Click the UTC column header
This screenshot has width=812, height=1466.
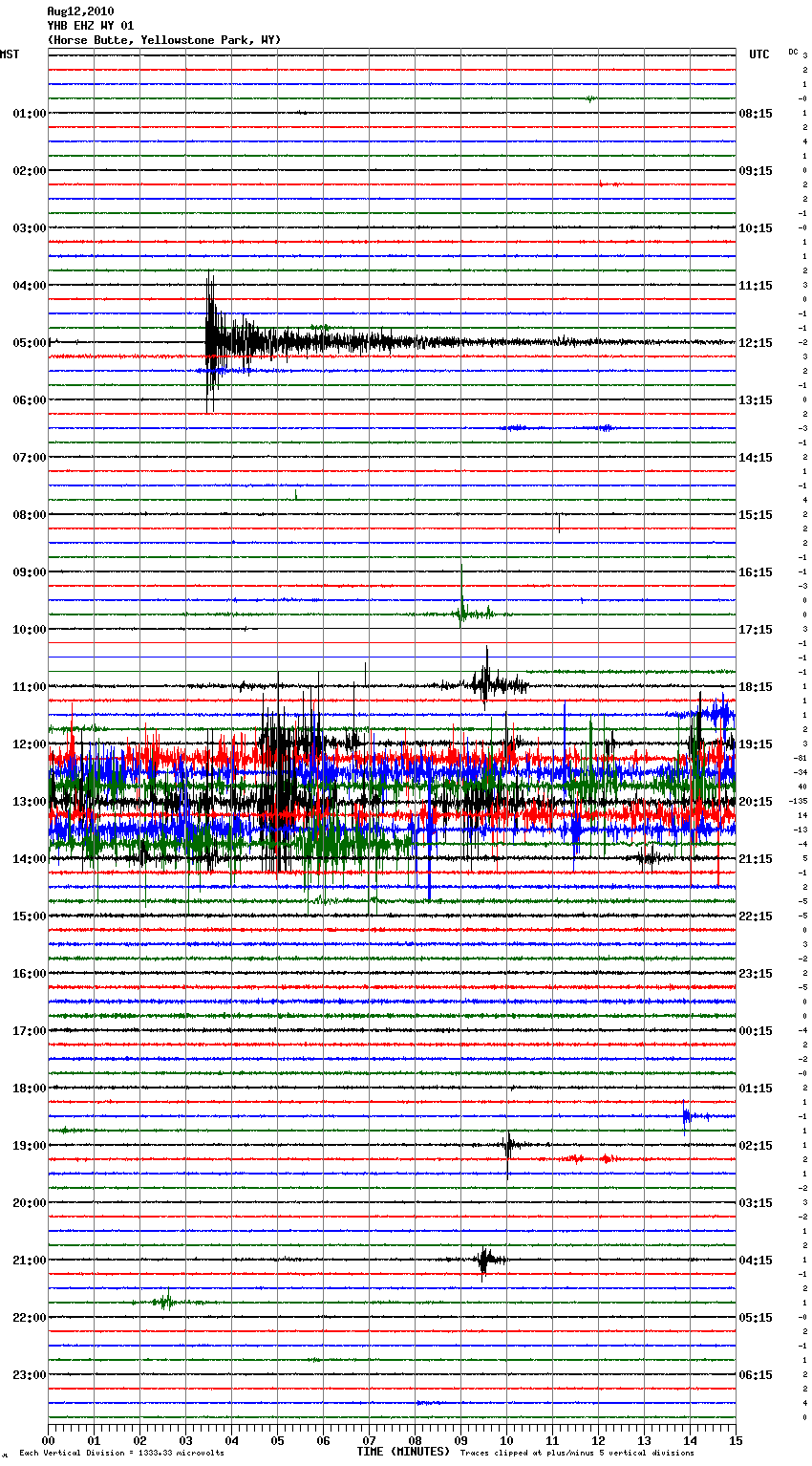pyautogui.click(x=759, y=54)
